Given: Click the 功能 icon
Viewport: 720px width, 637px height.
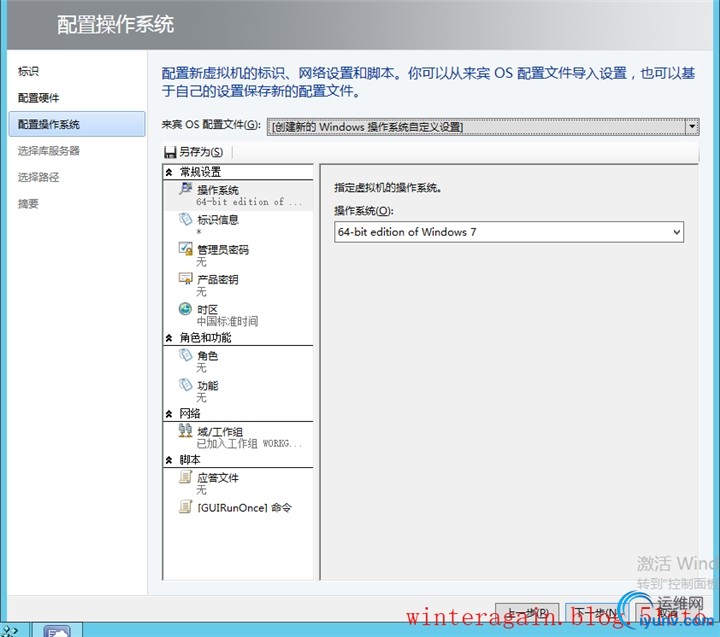Looking at the screenshot, I should (186, 384).
